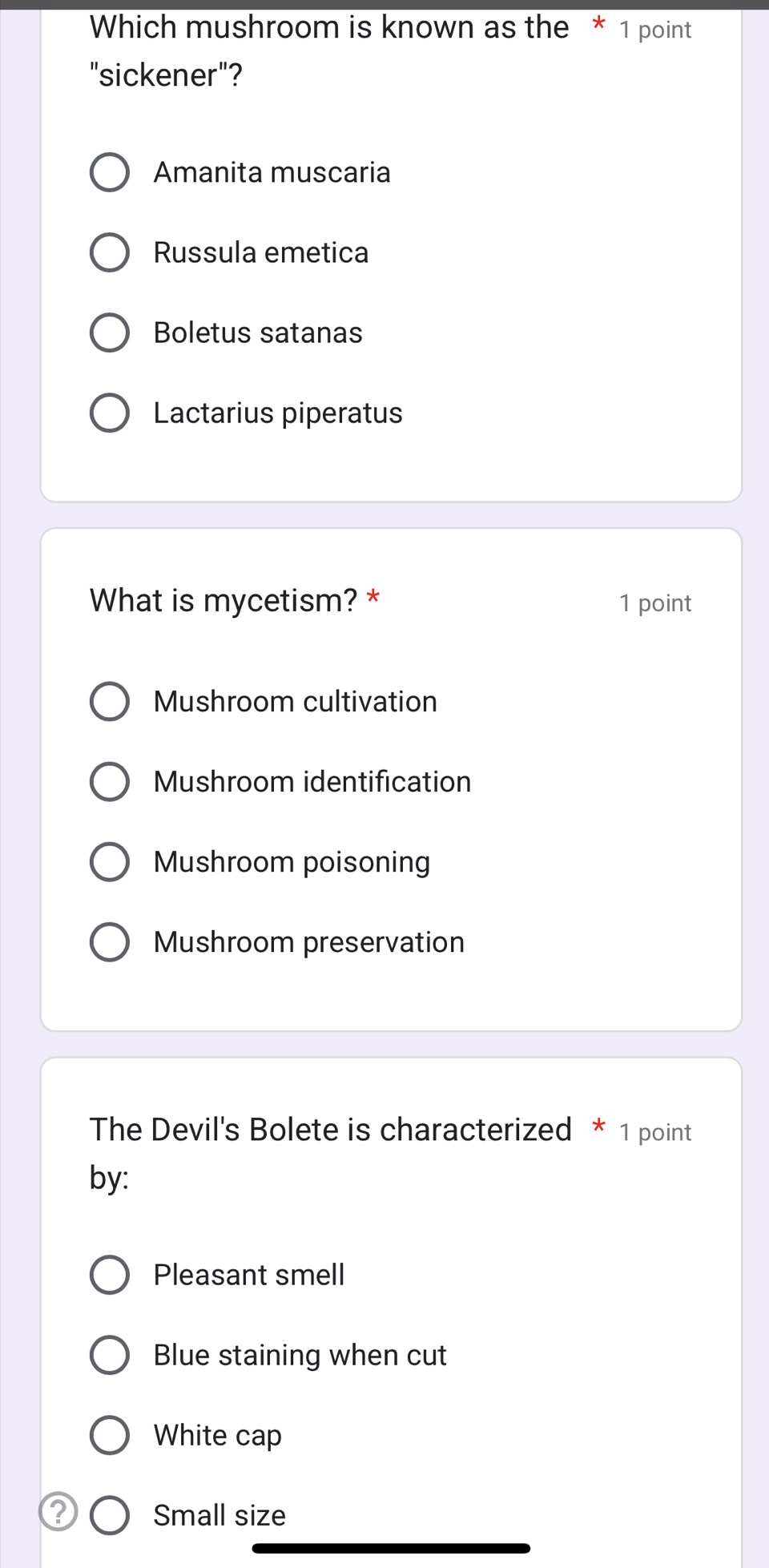Choose Mushroom cultivation for mycetism
The height and width of the screenshot is (1568, 769).
110,701
